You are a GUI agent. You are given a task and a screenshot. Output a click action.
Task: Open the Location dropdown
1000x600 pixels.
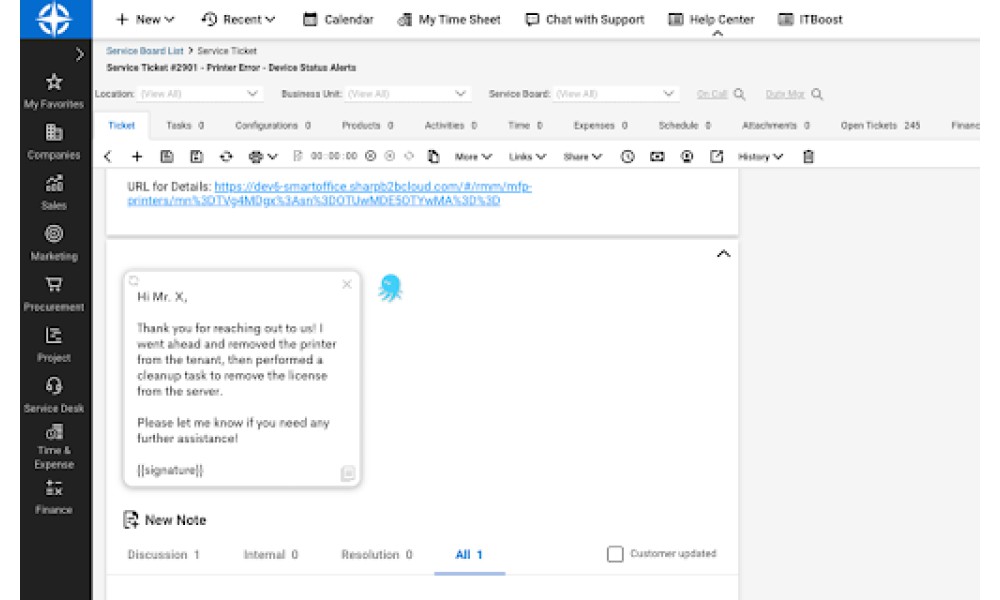[199, 94]
